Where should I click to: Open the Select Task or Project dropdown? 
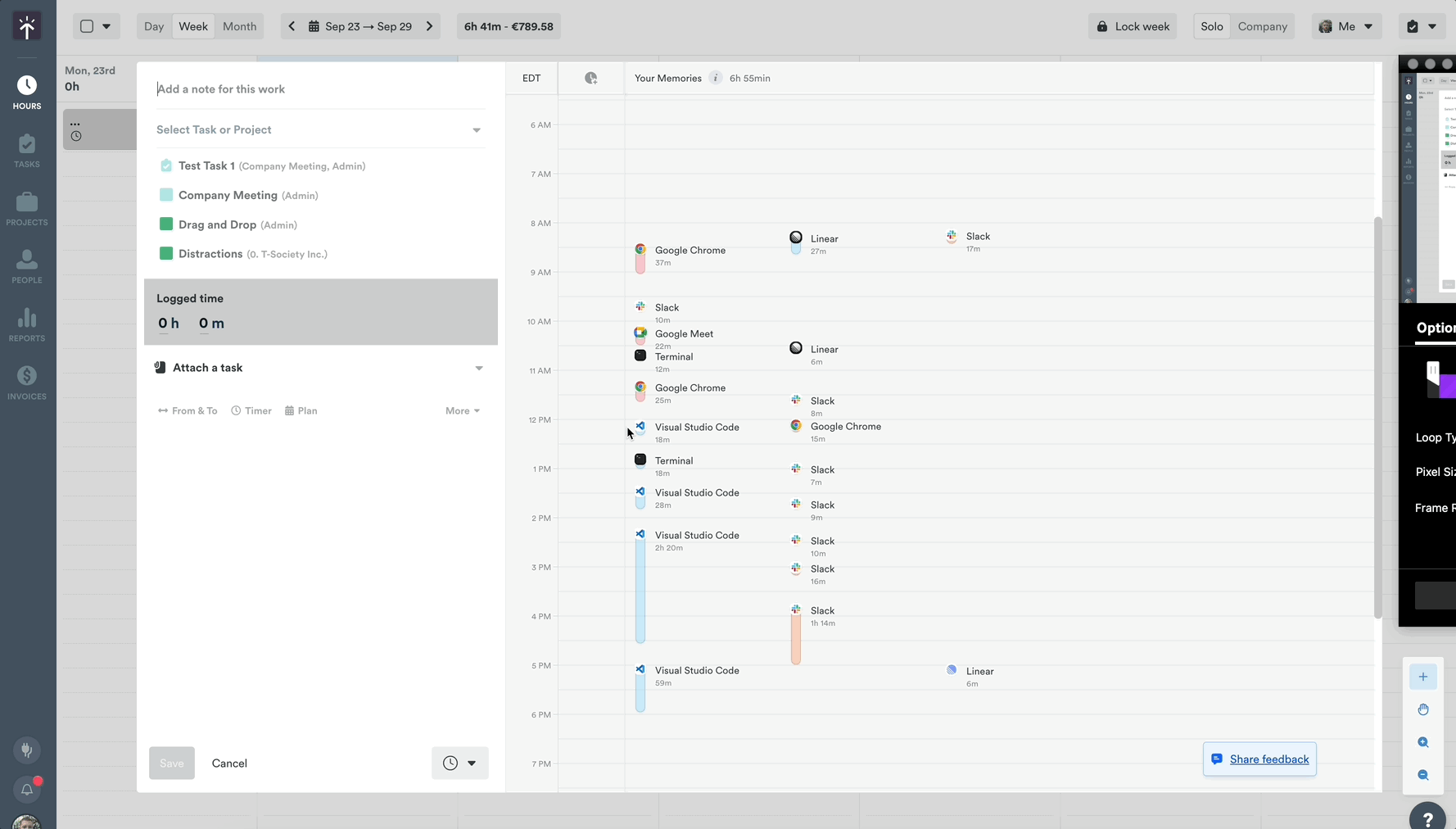(319, 129)
